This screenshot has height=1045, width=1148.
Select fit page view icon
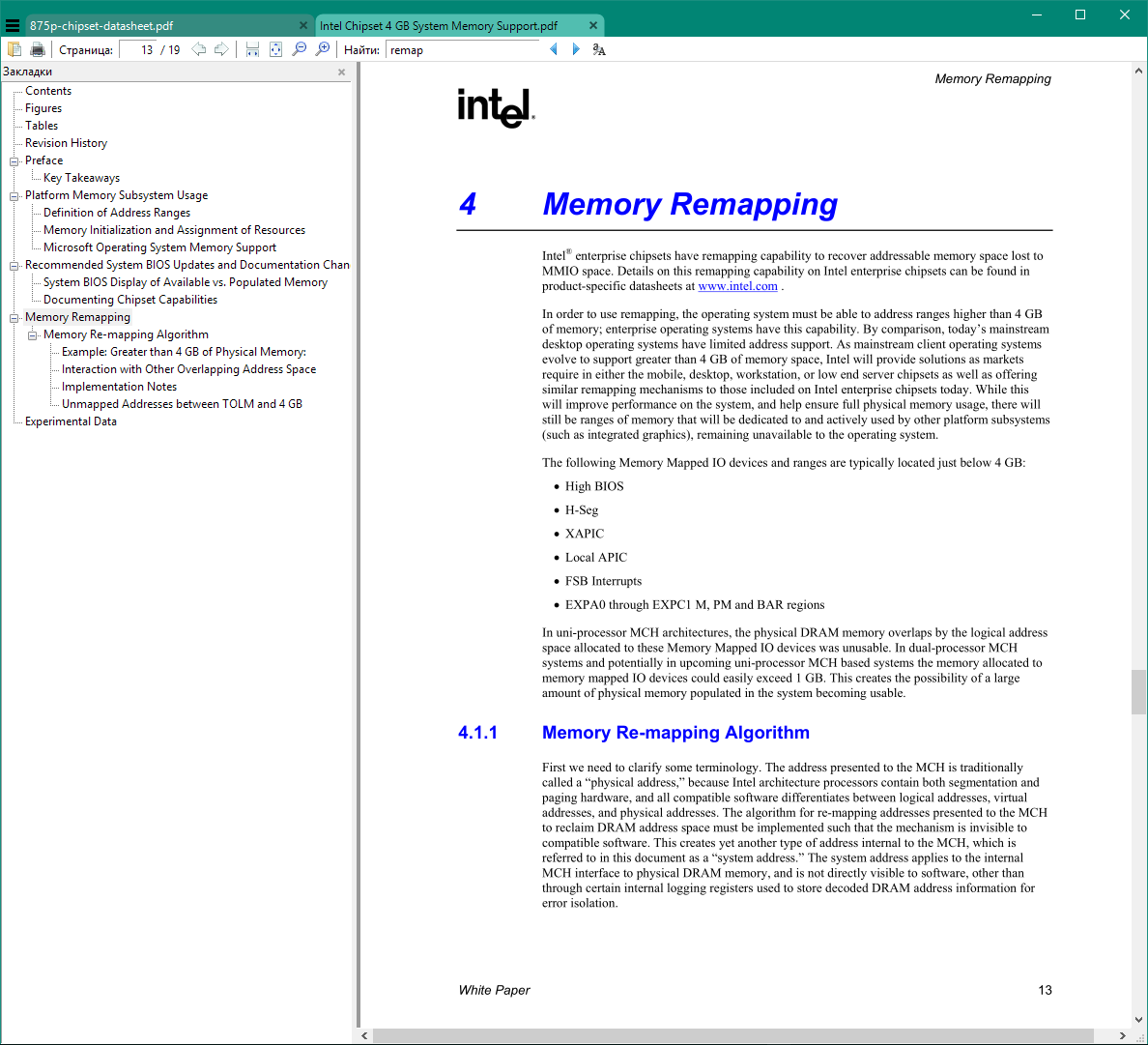(x=276, y=50)
